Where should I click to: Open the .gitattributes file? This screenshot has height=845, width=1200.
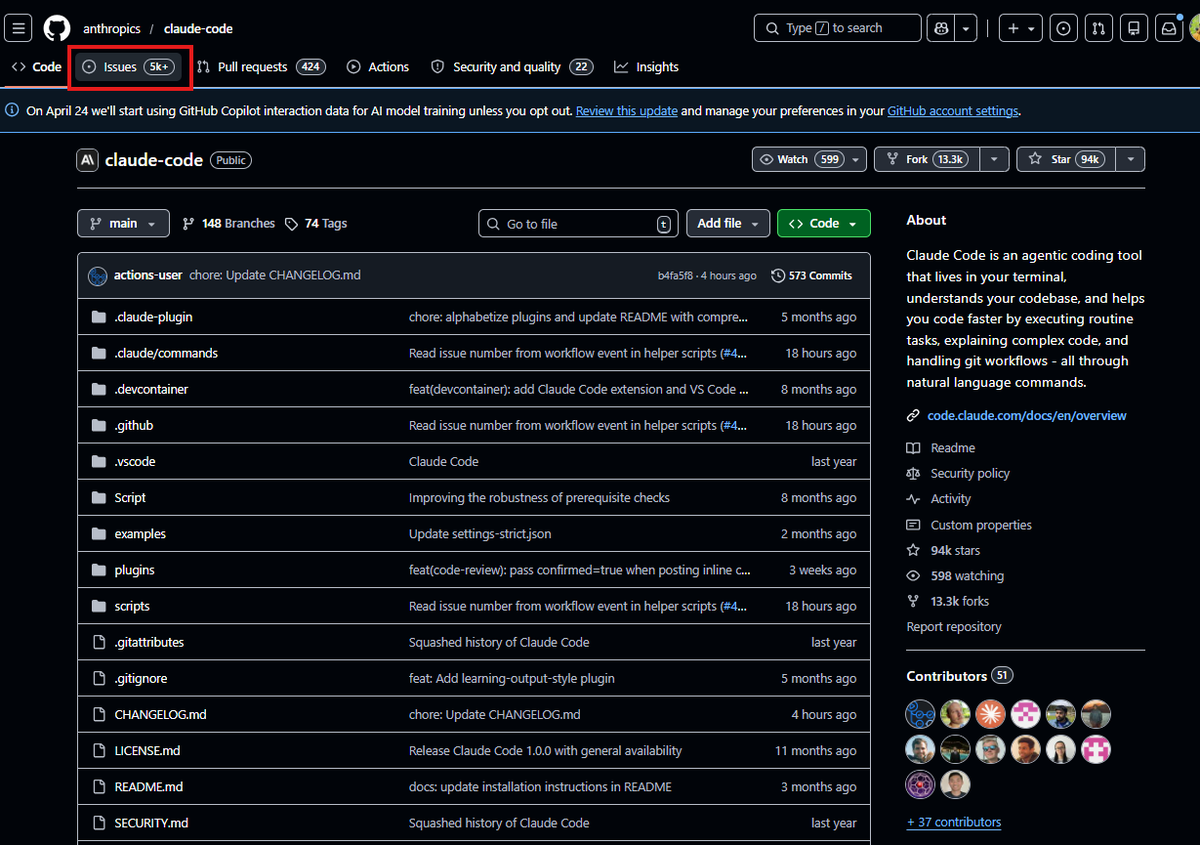[149, 642]
